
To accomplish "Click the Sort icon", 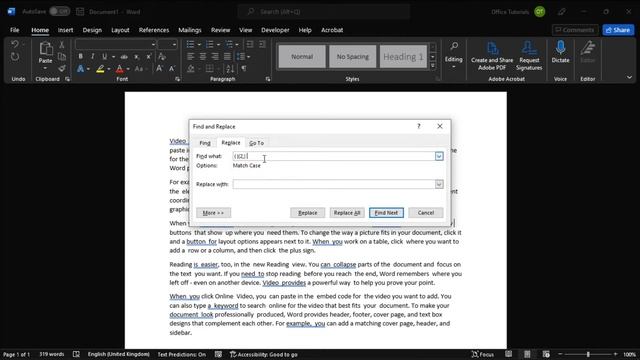I will tap(230, 69).
